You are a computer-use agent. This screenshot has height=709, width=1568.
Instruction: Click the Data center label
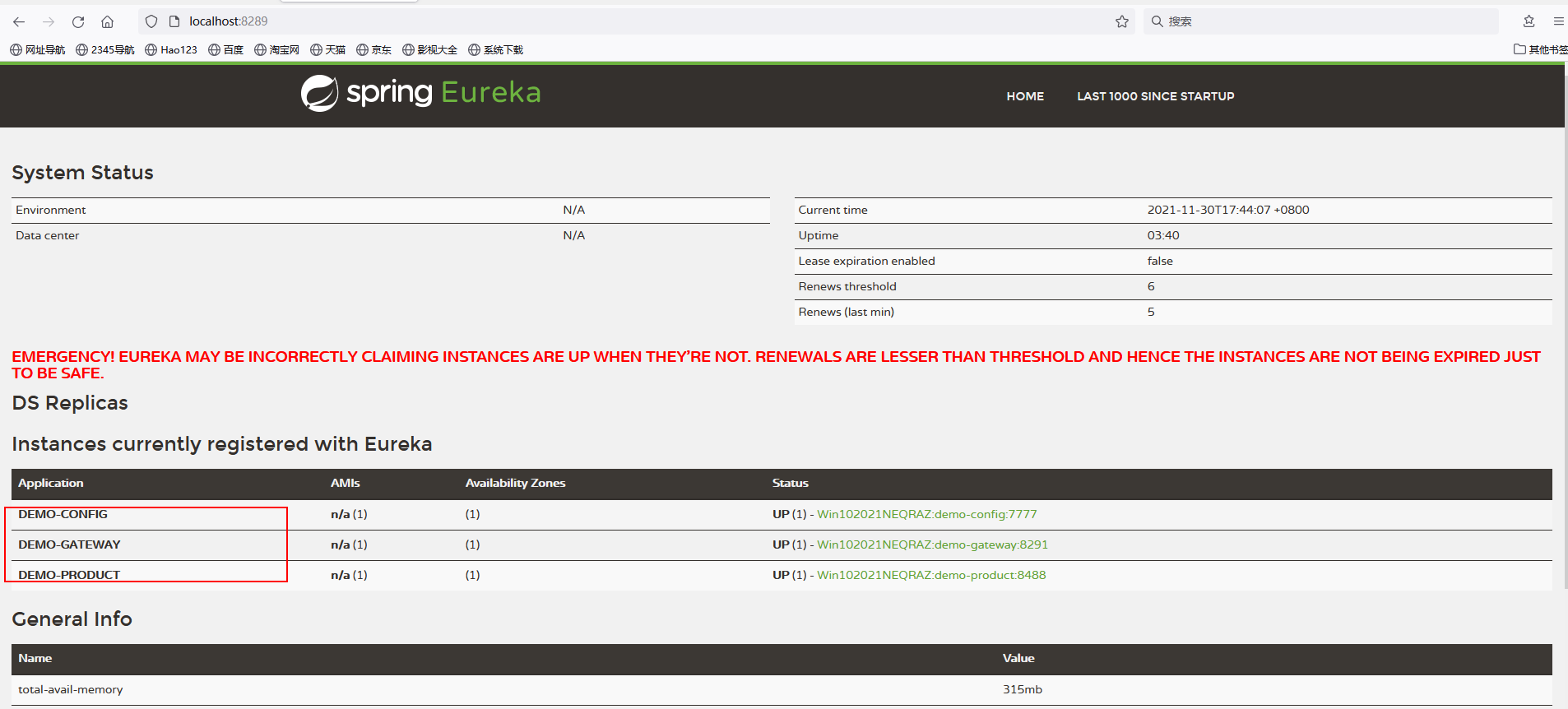(48, 235)
